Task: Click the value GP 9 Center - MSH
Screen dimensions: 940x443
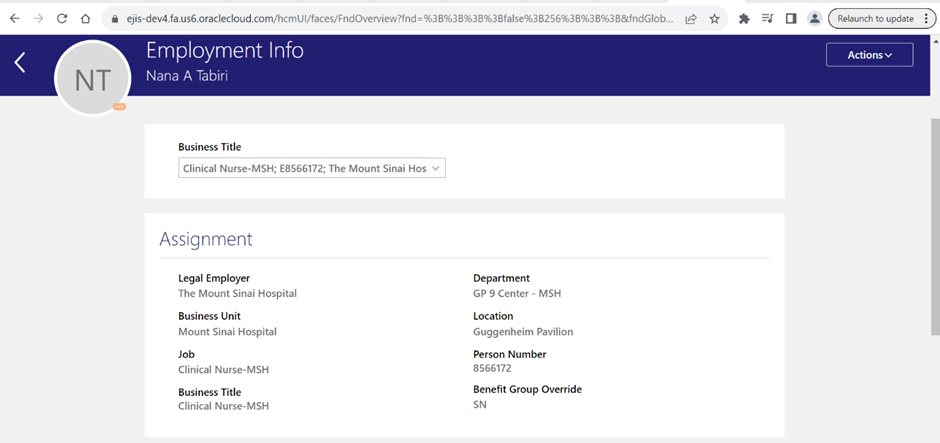Action: point(517,294)
